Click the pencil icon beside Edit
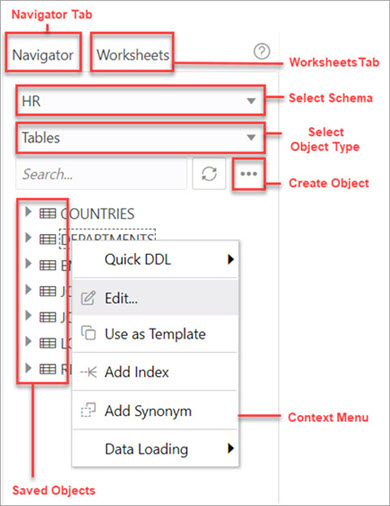390x506 pixels. tap(88, 298)
